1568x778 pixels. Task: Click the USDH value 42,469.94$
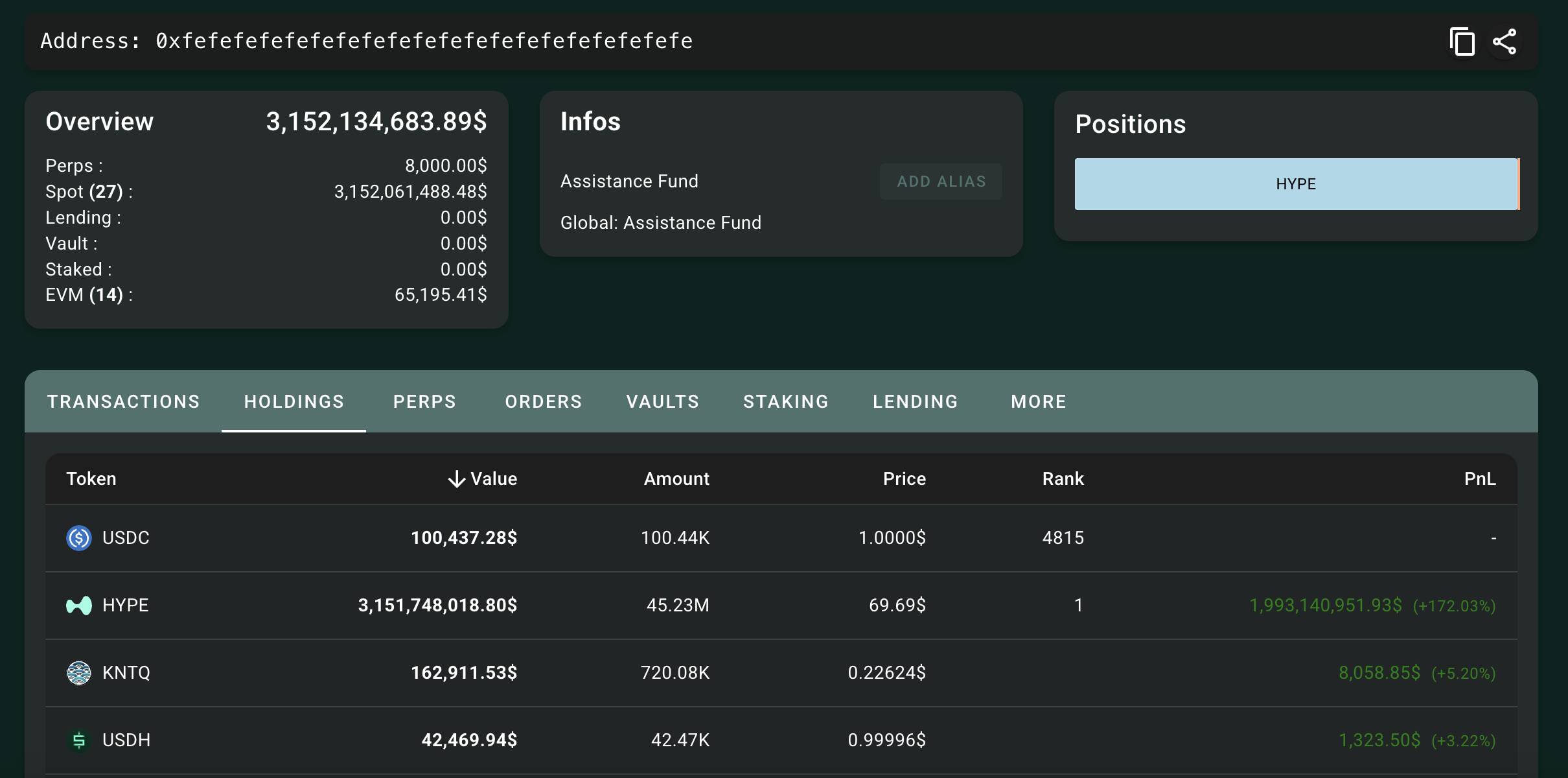469,740
